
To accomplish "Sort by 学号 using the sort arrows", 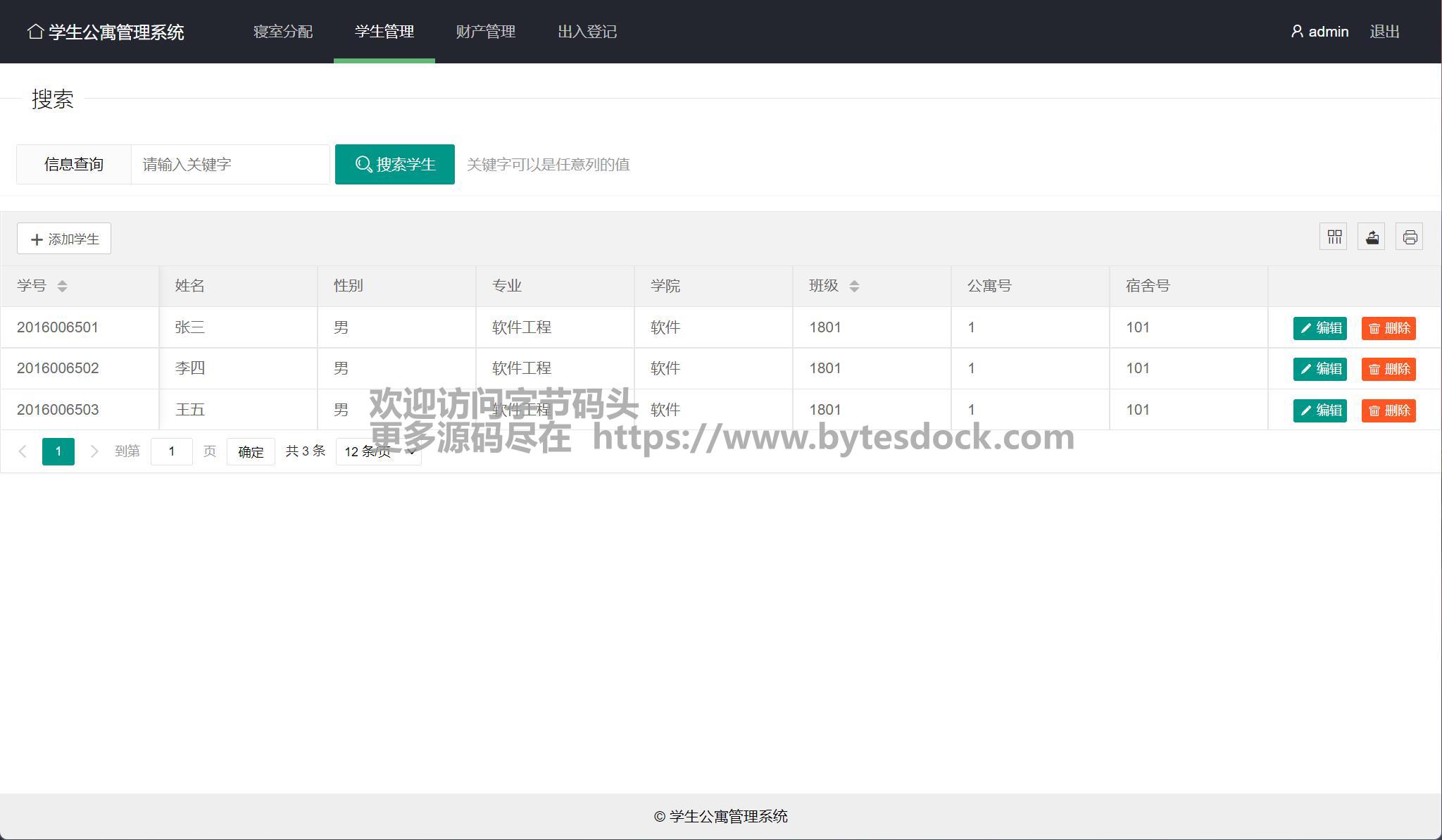I will pos(62,286).
